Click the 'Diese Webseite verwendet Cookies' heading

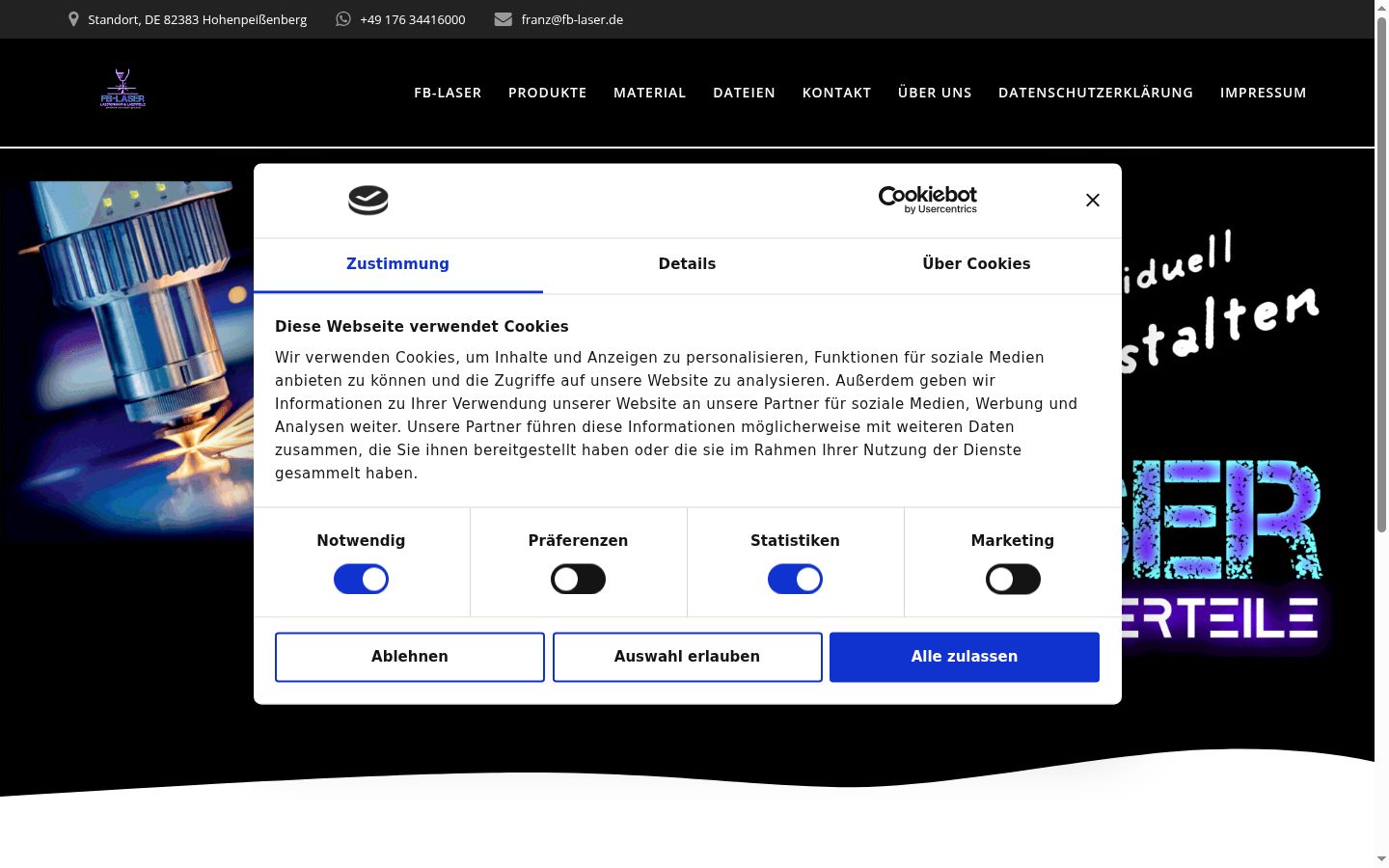(422, 327)
